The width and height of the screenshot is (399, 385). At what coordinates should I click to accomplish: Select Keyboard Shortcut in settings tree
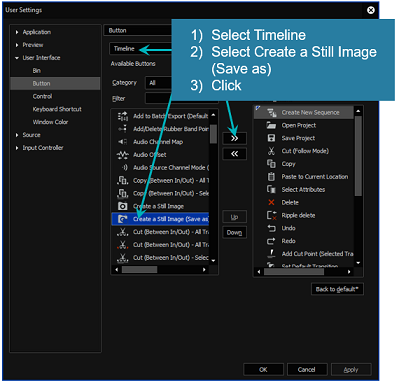(x=57, y=109)
